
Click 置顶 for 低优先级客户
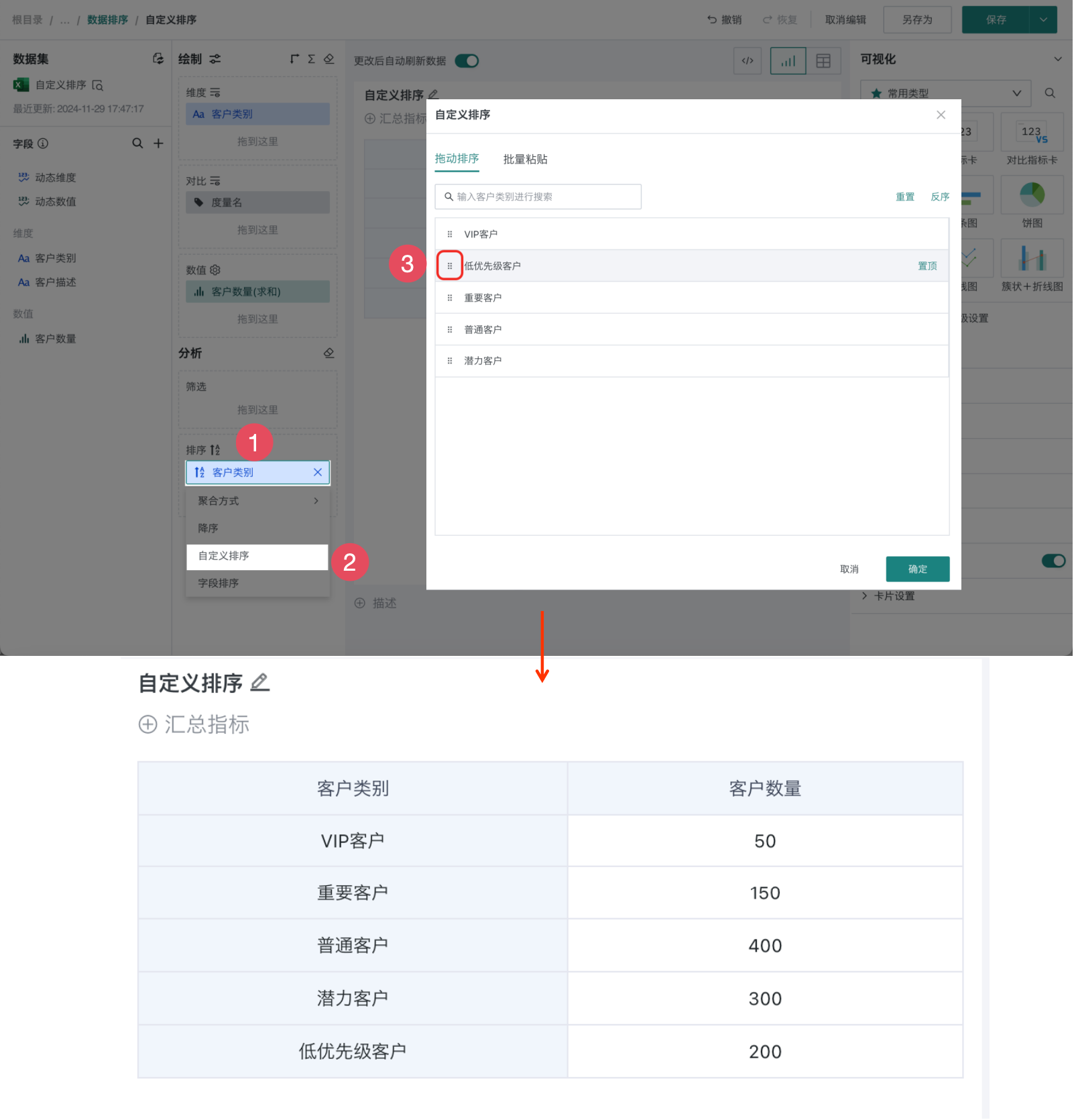927,266
